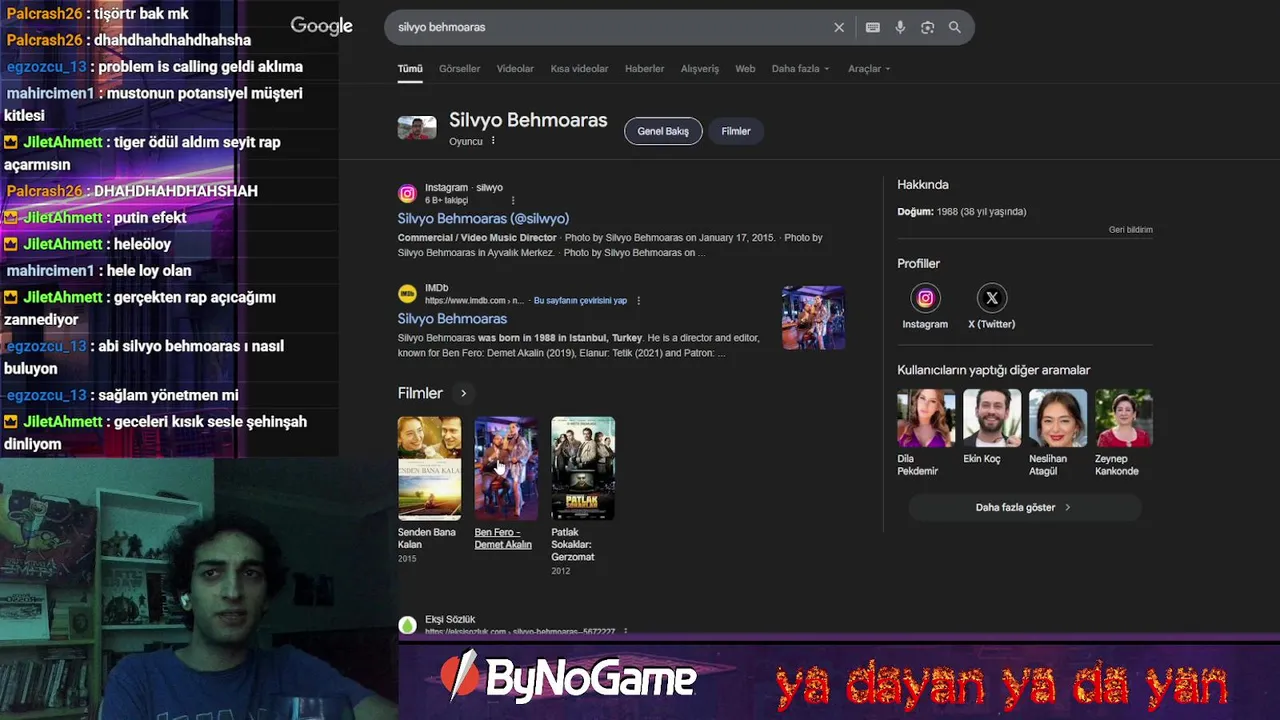Screen dimensions: 1280x720
Task: Switch to the Görseller tab
Action: 460,69
